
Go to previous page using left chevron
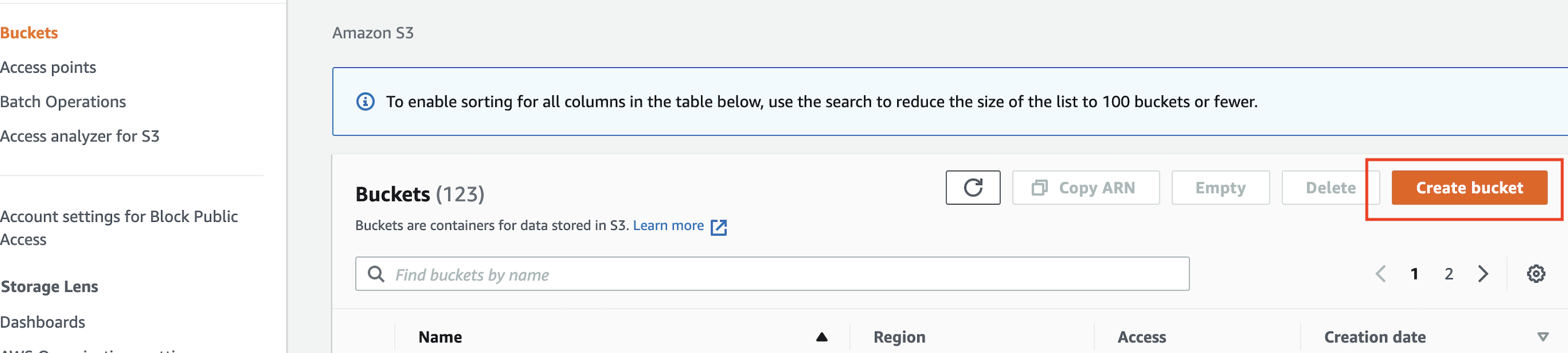[1381, 273]
